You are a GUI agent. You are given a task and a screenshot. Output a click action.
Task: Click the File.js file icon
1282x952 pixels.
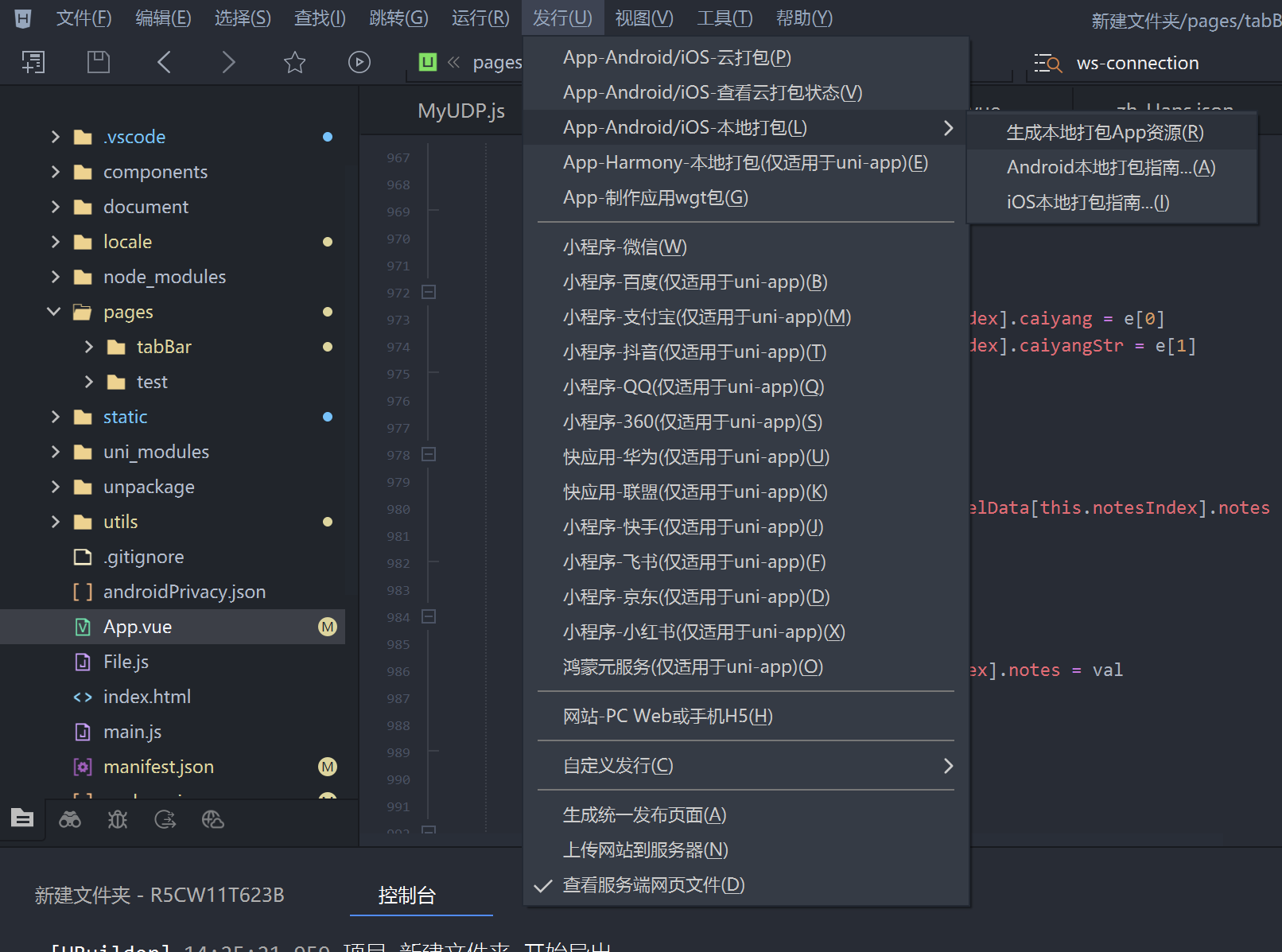pyautogui.click(x=83, y=662)
